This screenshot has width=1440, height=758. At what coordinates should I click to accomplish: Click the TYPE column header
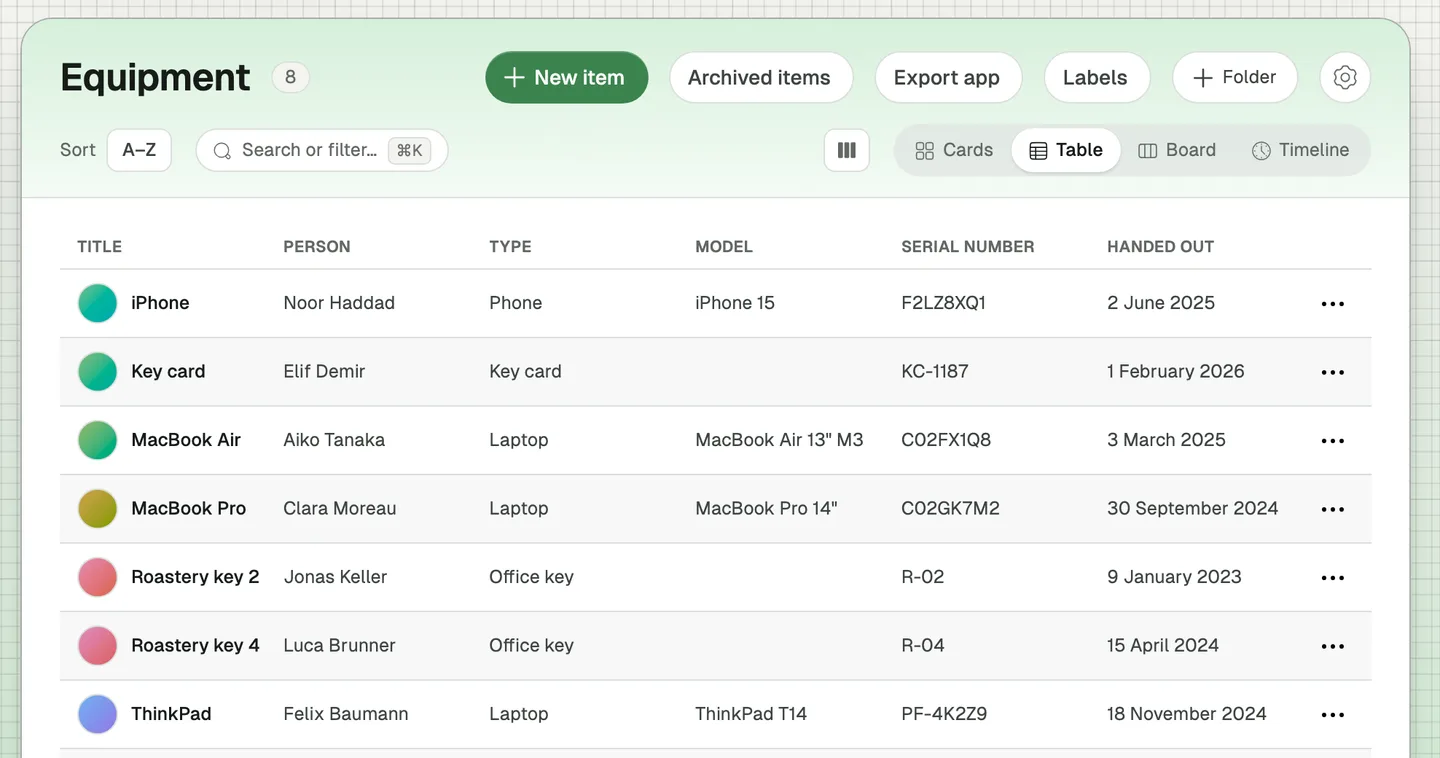[x=510, y=247]
